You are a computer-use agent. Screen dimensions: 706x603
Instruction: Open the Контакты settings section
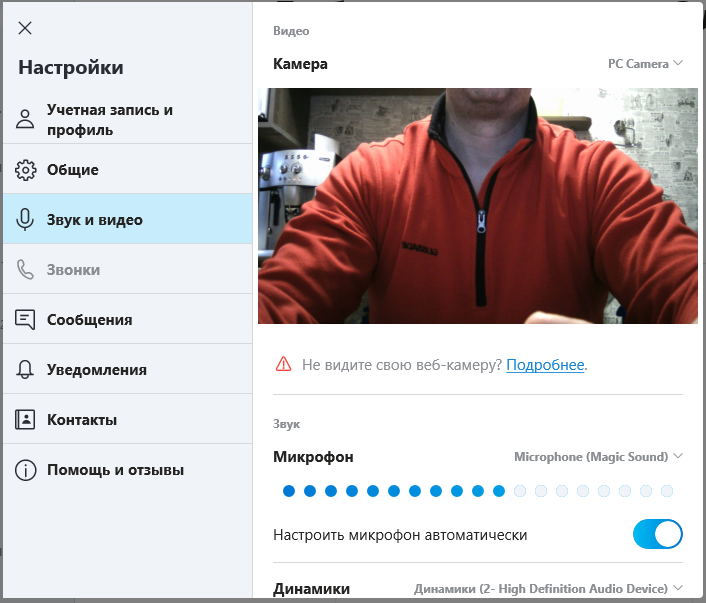[128, 419]
